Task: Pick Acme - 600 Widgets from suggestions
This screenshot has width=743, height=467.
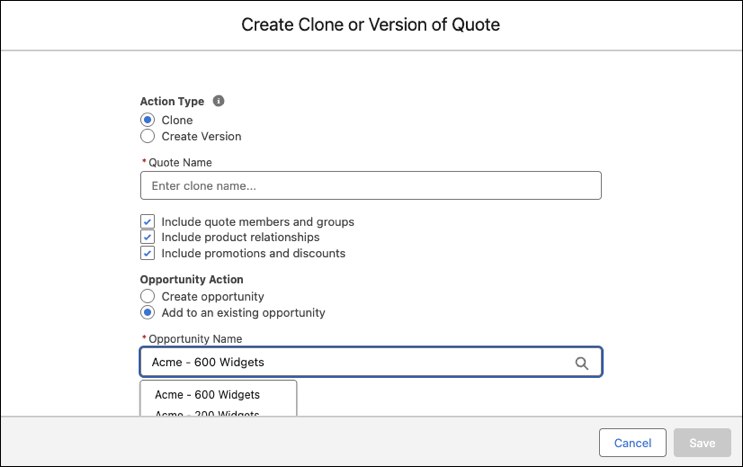Action: tap(208, 395)
